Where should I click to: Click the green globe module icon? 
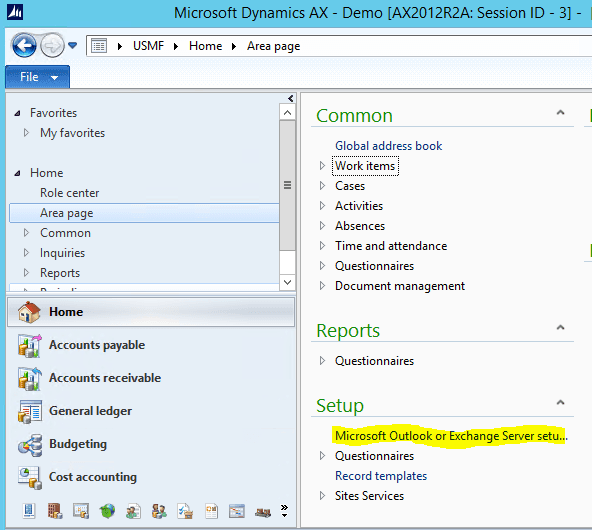107,511
